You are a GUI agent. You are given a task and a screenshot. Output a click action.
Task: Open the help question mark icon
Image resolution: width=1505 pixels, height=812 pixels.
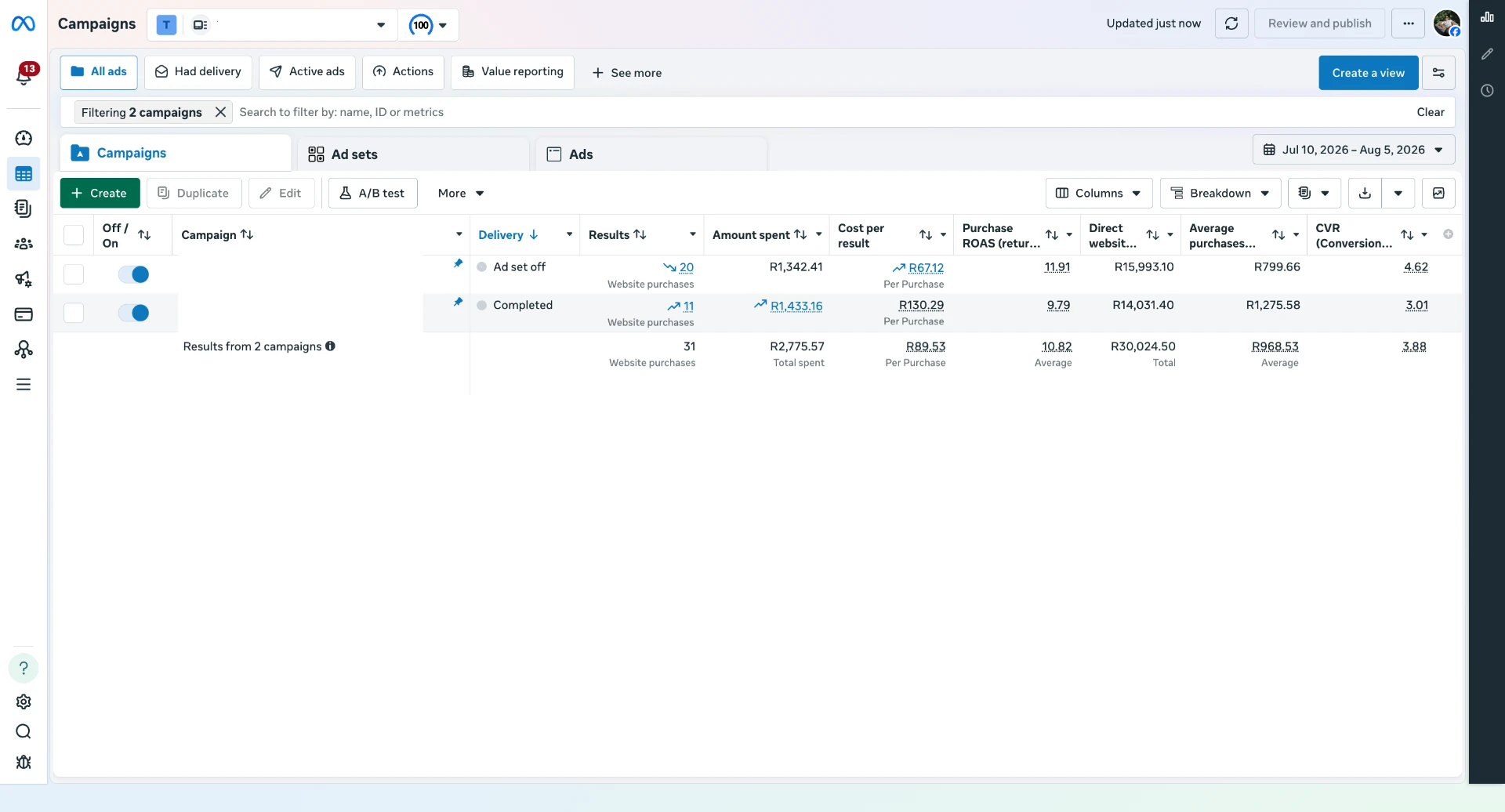tap(24, 668)
